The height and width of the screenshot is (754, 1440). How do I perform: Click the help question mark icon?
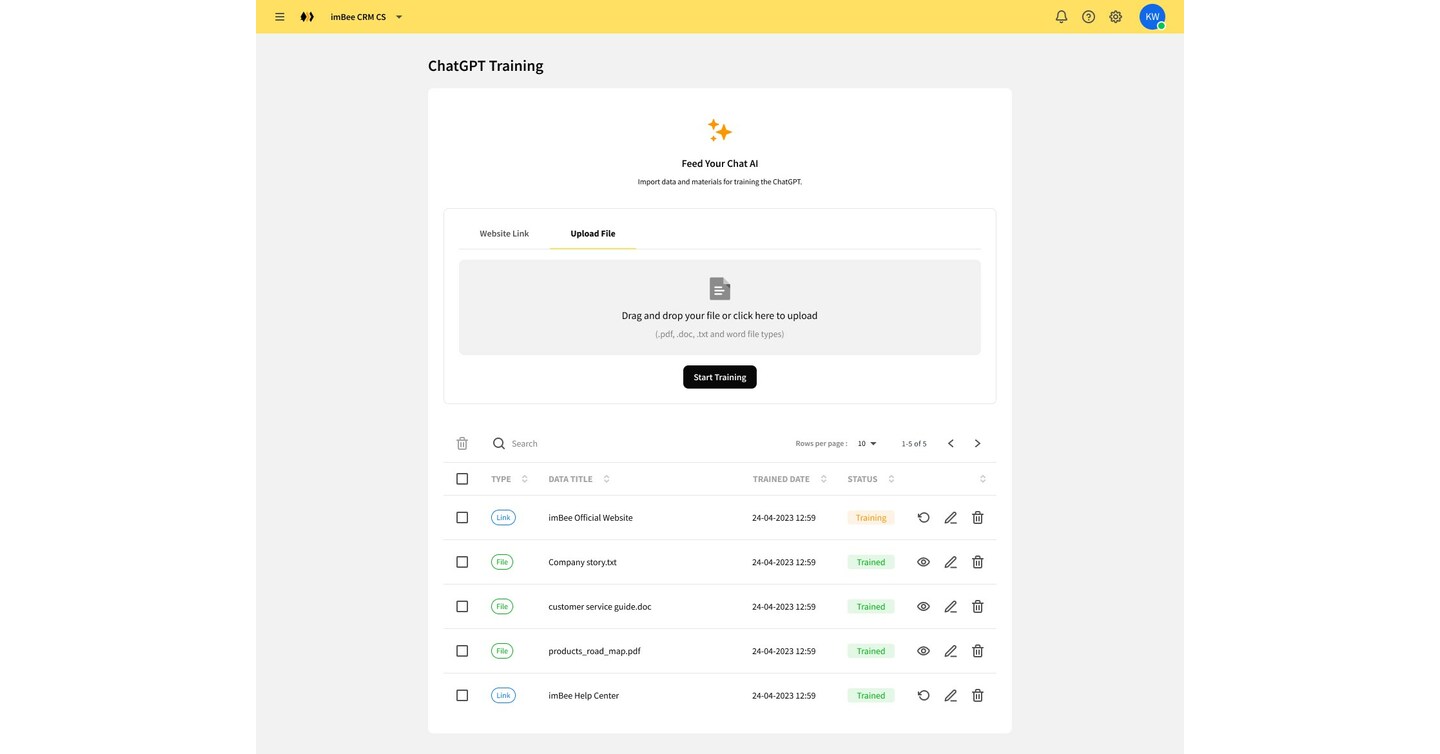click(x=1088, y=16)
